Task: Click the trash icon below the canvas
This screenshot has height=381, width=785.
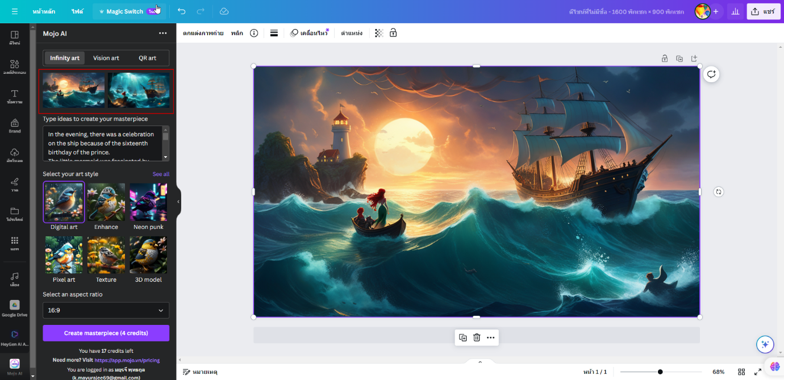Action: pos(477,337)
